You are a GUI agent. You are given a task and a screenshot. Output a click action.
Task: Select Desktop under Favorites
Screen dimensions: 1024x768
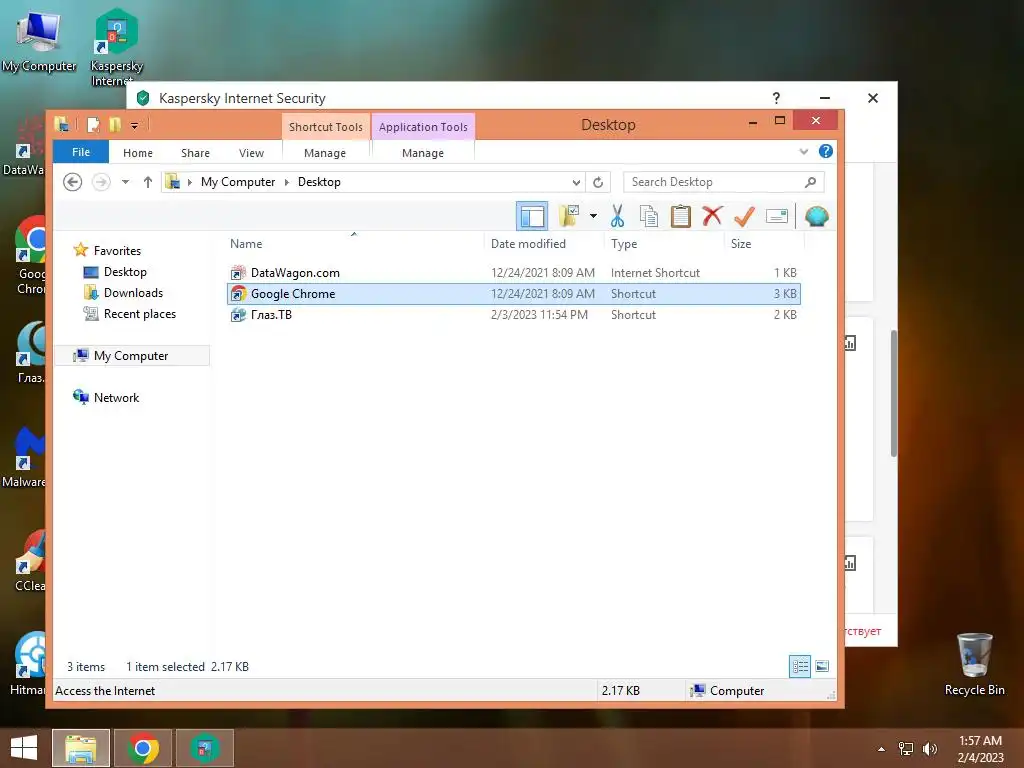[x=125, y=272]
